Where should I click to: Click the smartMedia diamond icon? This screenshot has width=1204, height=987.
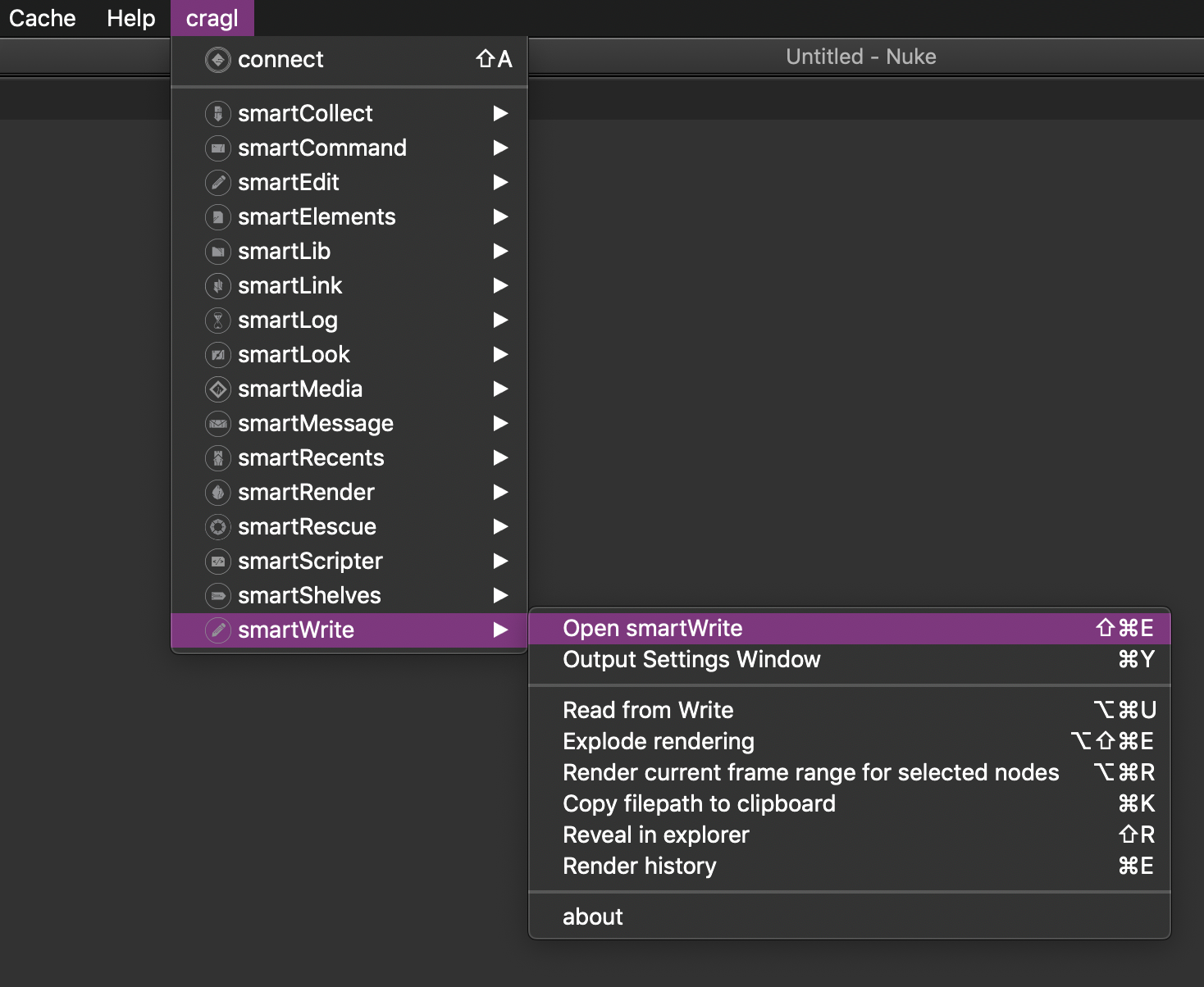[217, 389]
